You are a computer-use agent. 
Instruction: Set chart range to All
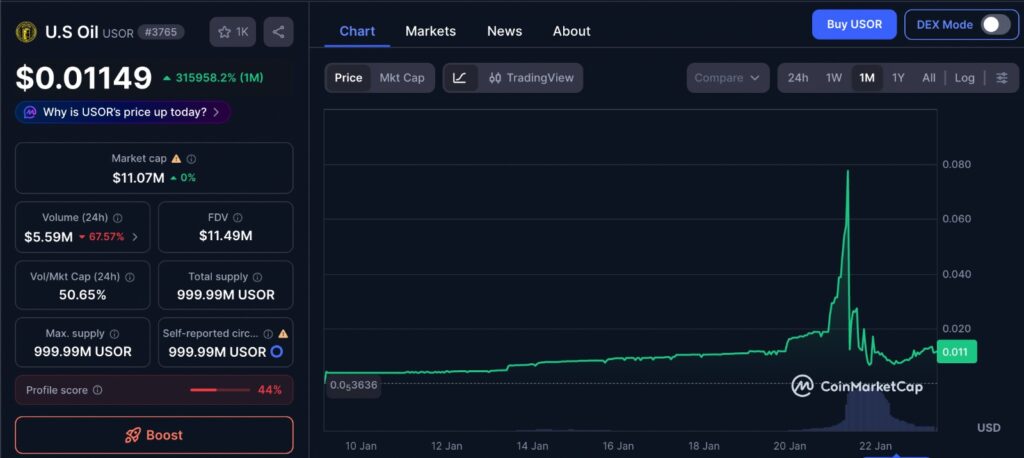point(929,78)
